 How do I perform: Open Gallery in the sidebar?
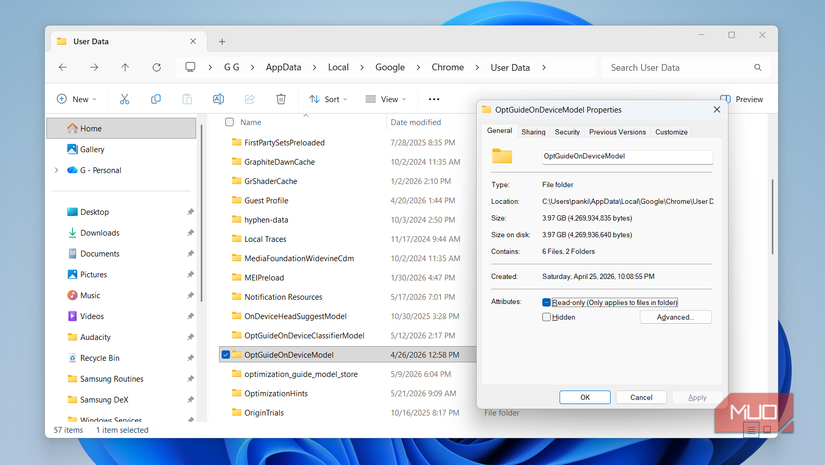pos(92,149)
